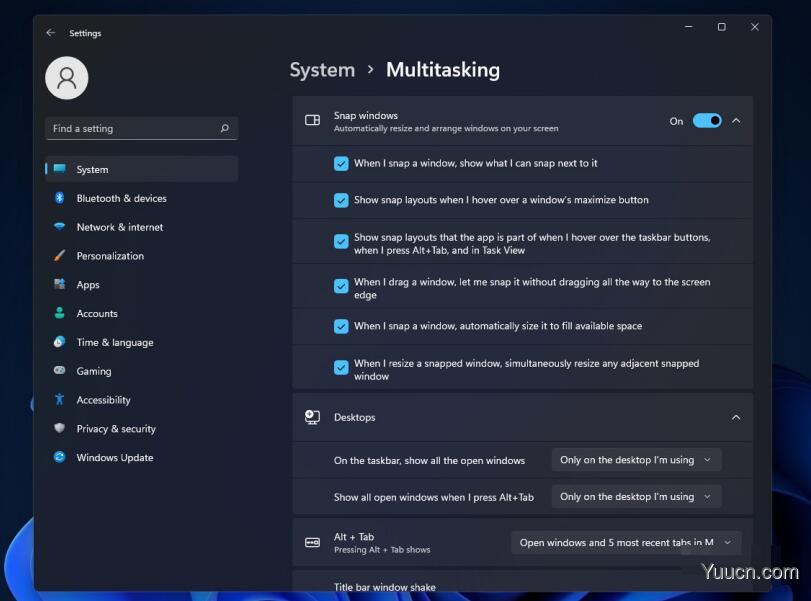The image size is (811, 601).
Task: Click the Personalization brush icon
Action: (59, 255)
